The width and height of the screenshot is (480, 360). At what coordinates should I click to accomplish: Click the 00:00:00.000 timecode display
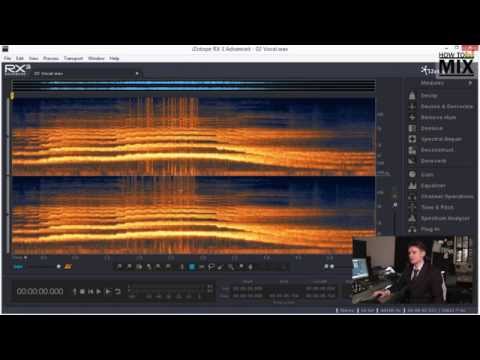40,292
